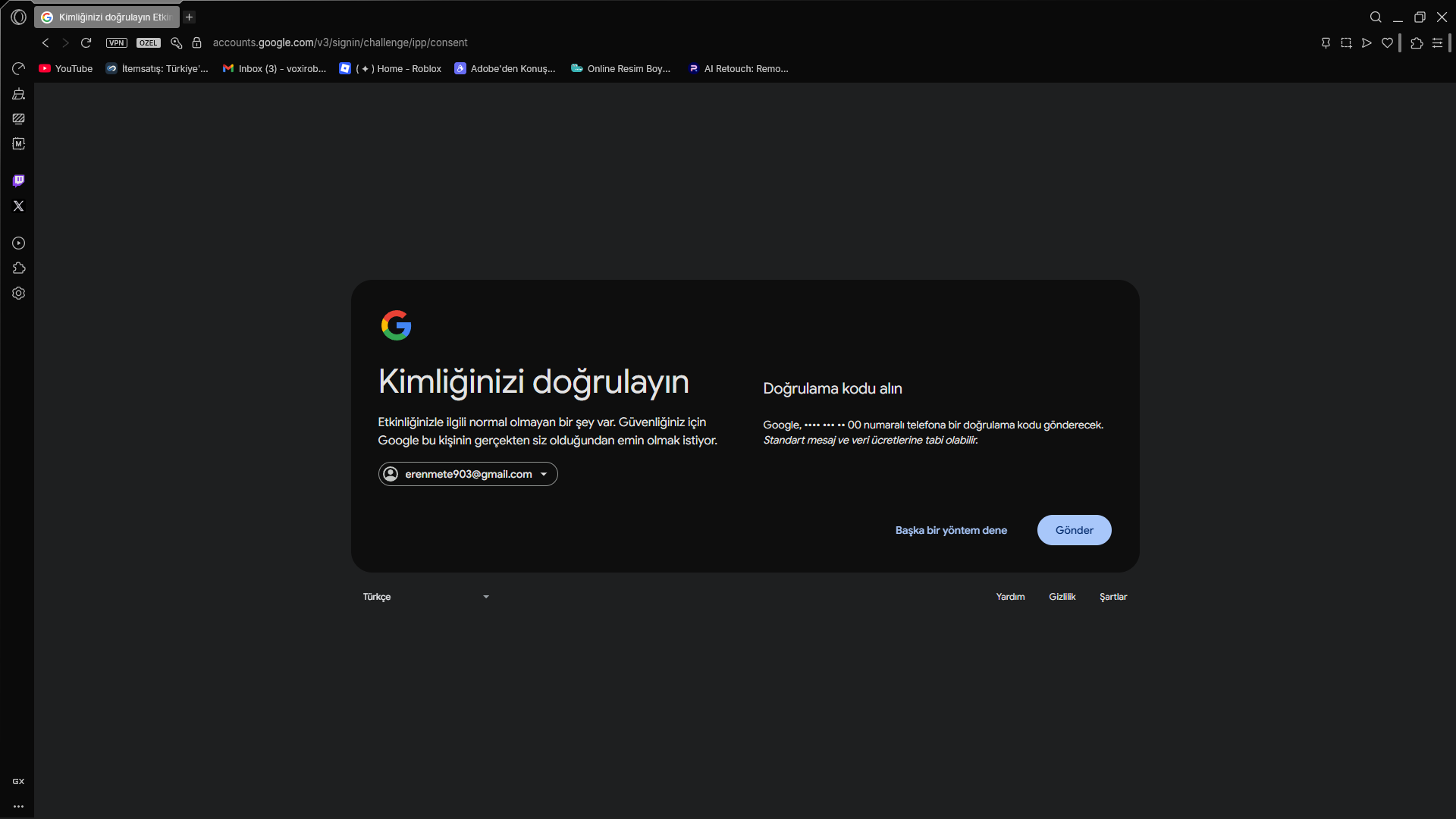This screenshot has height=819, width=1456.
Task: Click the Standart mesaj ve veri ücretlerine text
Action: 871,441
